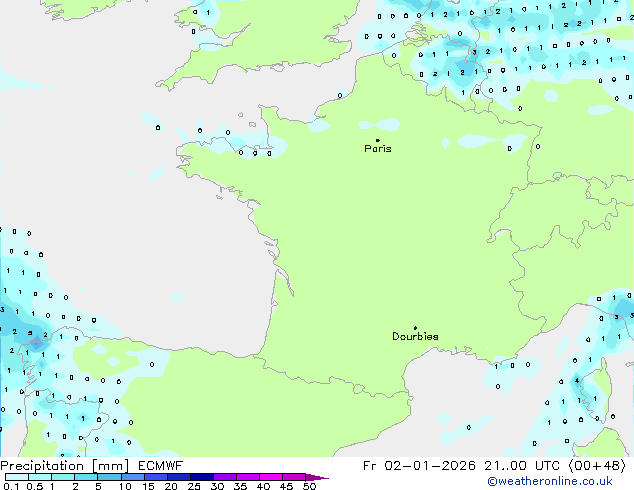Click the legend value '50'

click(309, 486)
